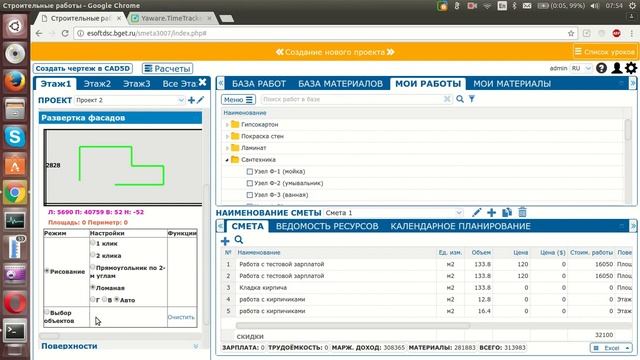Open the Excel export dropdown
This screenshot has height=360, width=640.
click(x=611, y=348)
